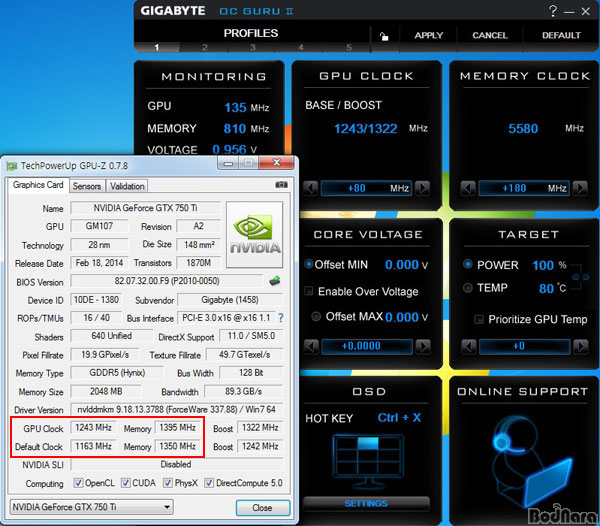
Task: Select the POWER target radio button
Action: coord(468,264)
